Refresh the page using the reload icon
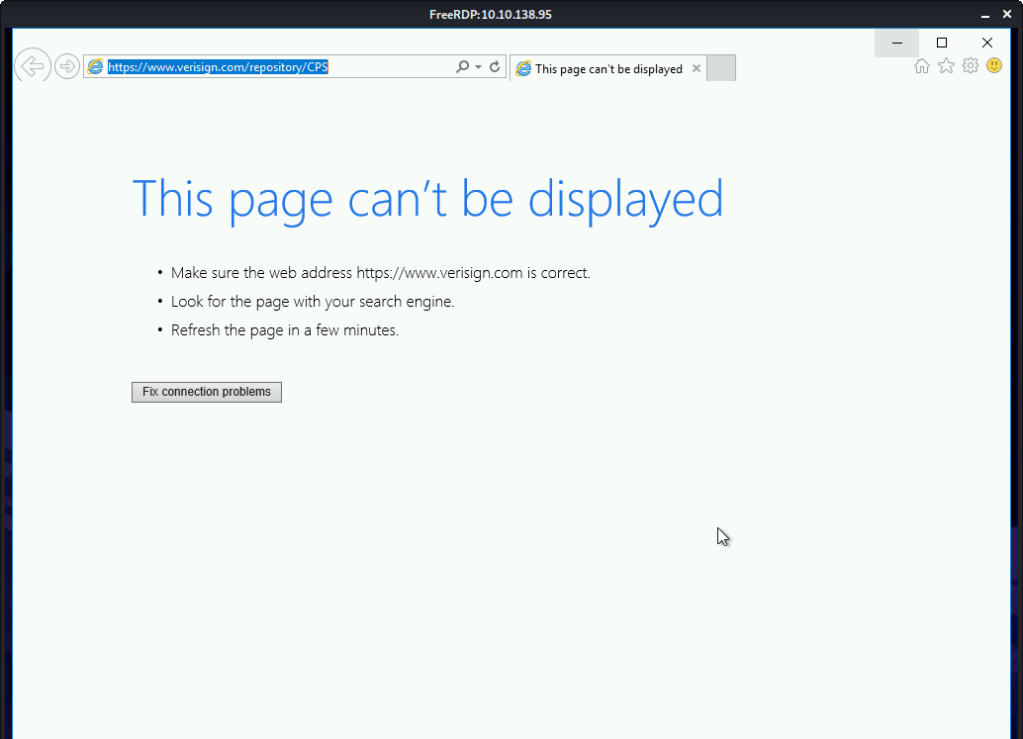The image size is (1023, 739). 494,67
